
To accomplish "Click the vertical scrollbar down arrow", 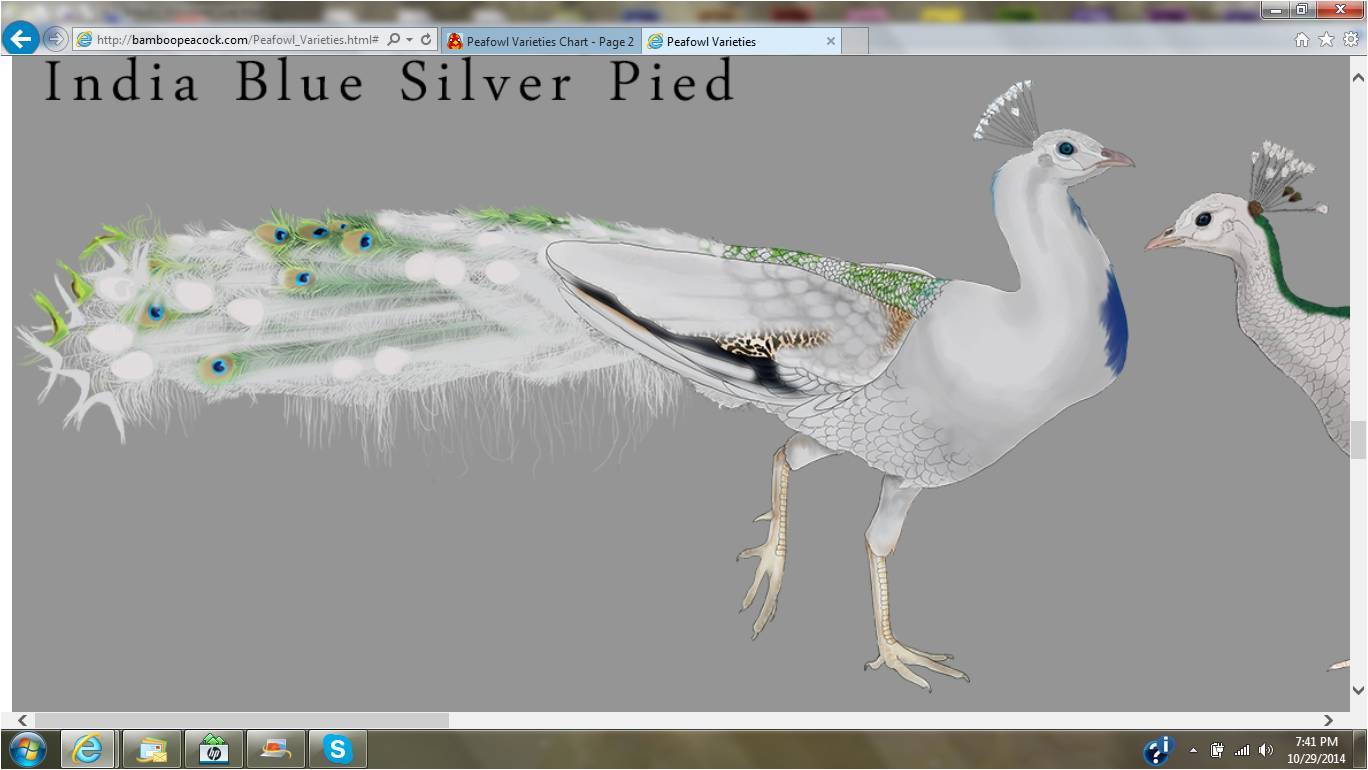I will (1358, 689).
